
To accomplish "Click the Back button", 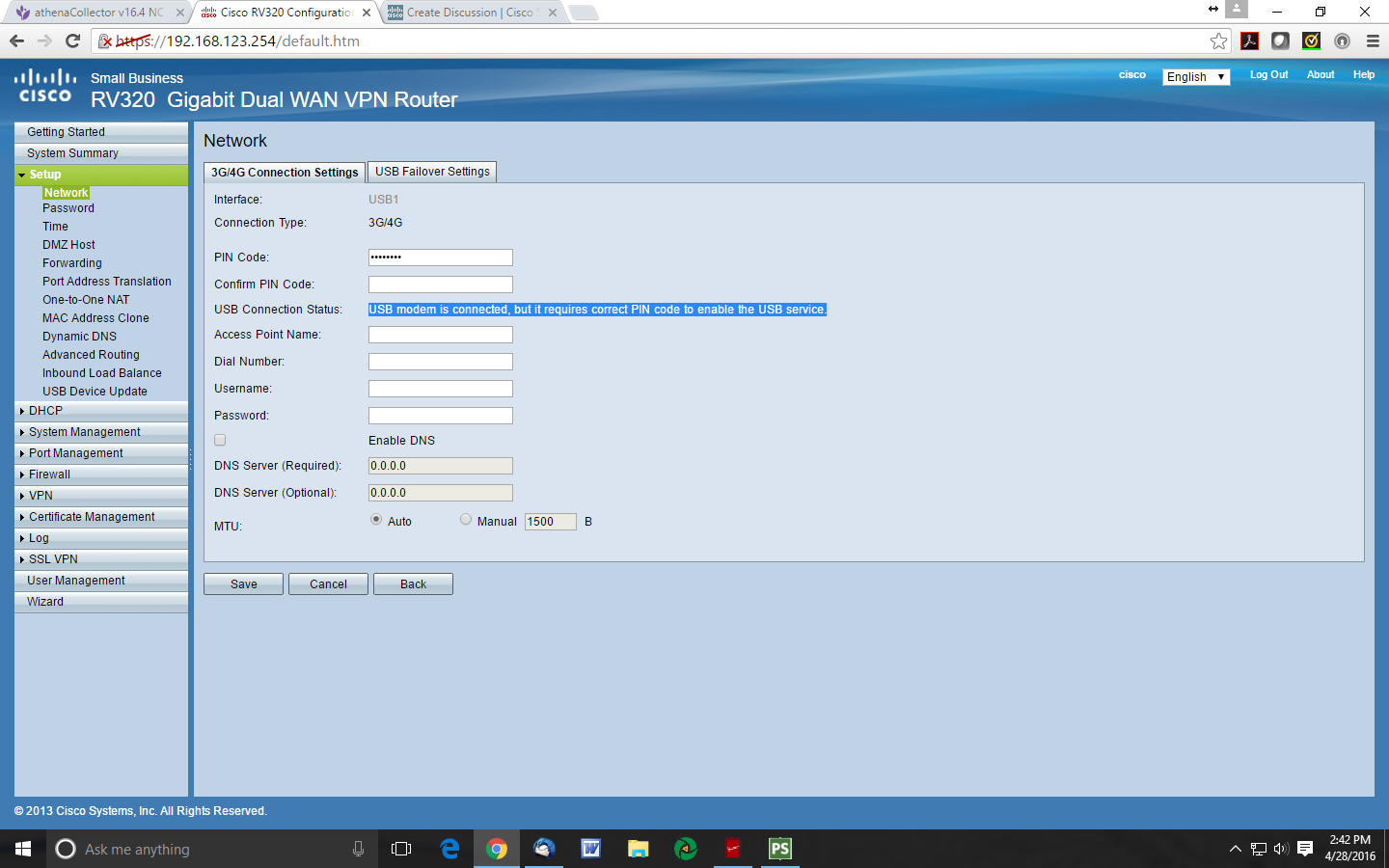I will point(413,584).
